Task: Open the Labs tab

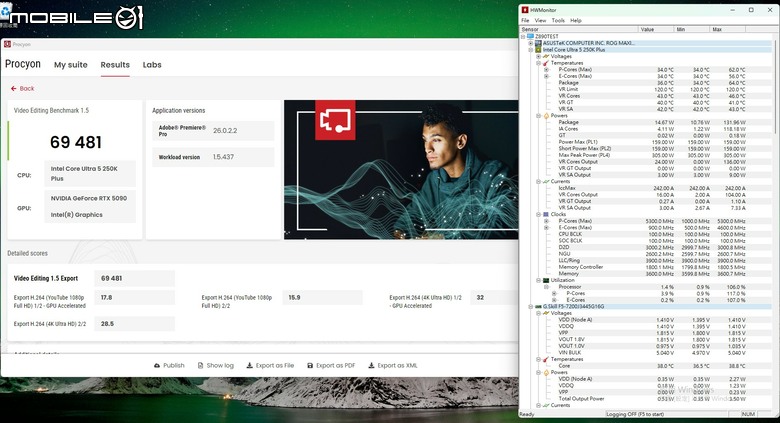Action: (152, 65)
